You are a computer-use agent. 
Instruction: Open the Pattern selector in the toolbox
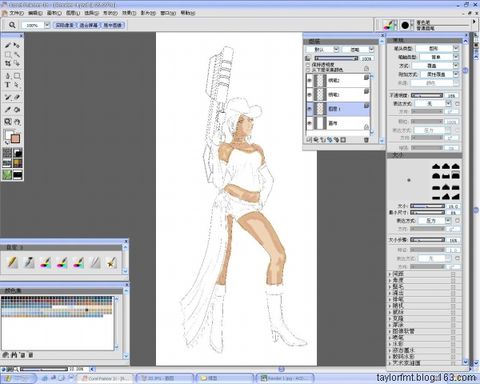(7, 163)
